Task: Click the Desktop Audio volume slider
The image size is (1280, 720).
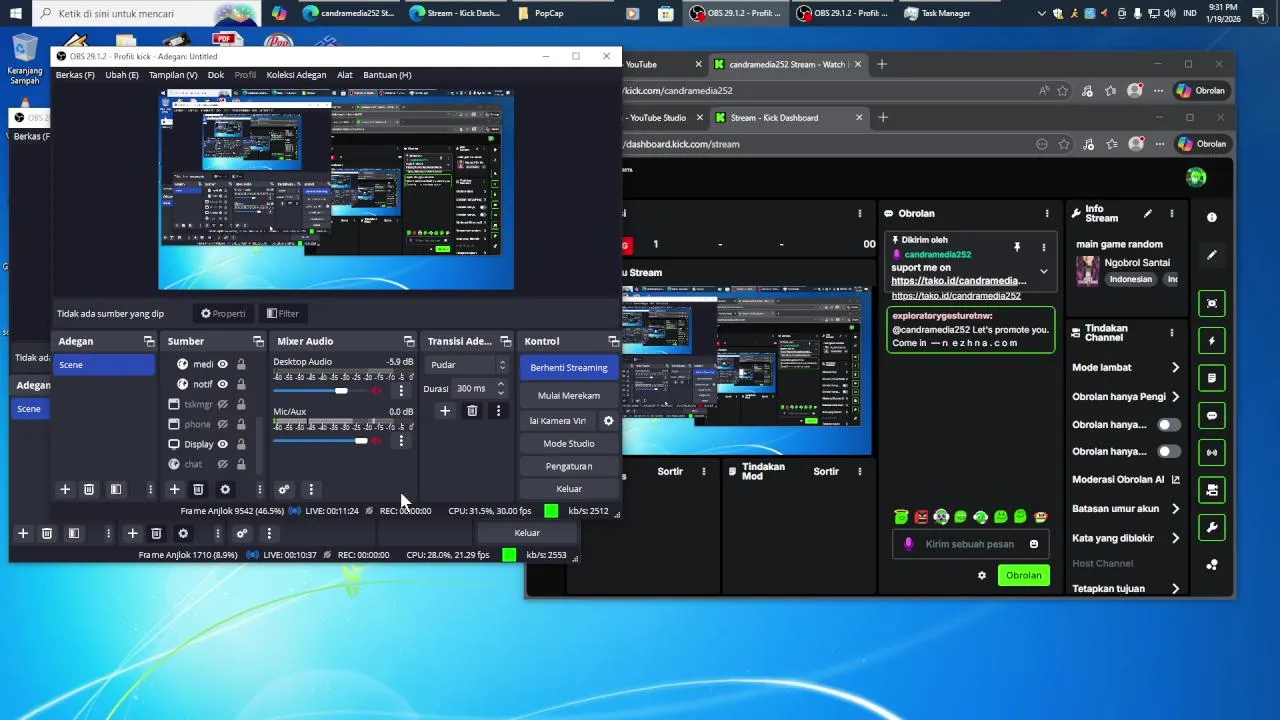Action: pos(320,391)
